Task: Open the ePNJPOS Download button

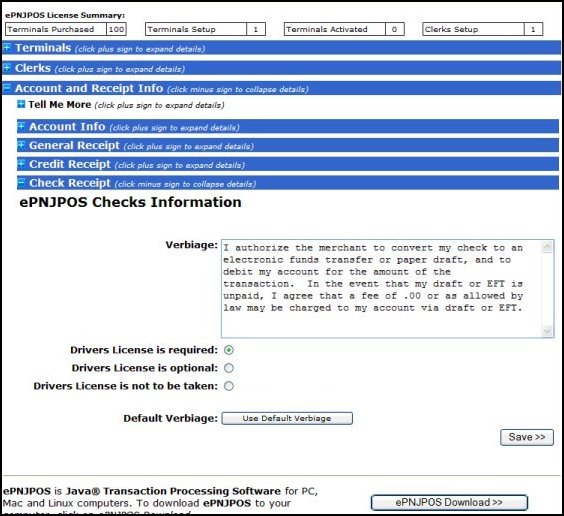Action: pyautogui.click(x=449, y=502)
